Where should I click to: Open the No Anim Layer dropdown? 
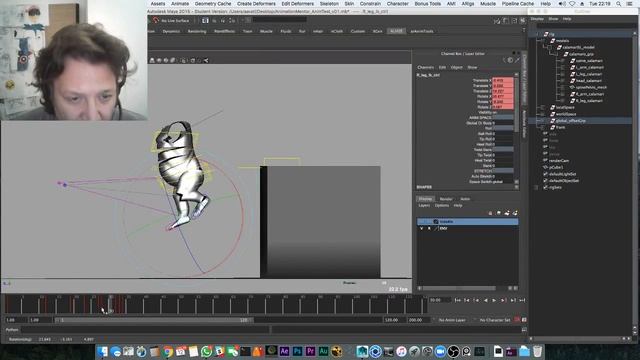pos(452,320)
